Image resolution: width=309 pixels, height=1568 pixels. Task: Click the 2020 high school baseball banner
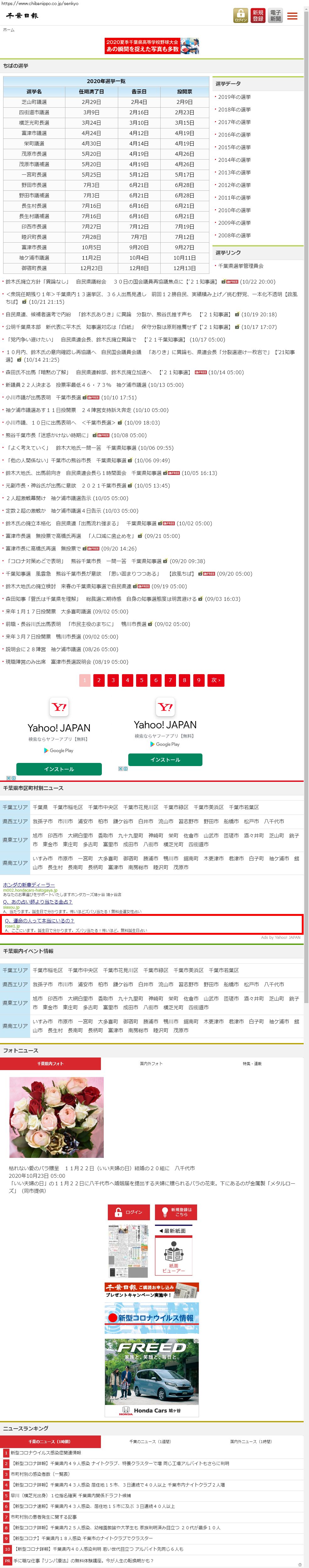point(152,46)
